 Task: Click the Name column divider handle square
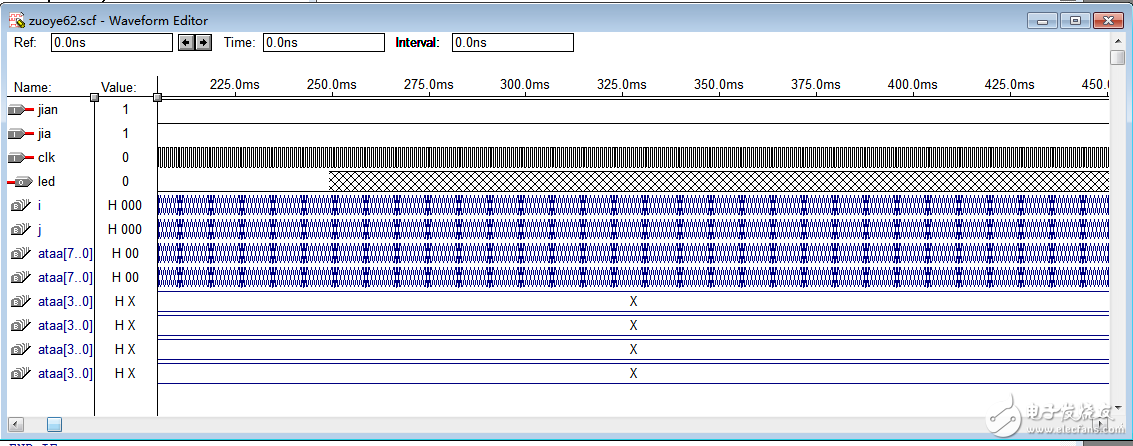(x=94, y=98)
